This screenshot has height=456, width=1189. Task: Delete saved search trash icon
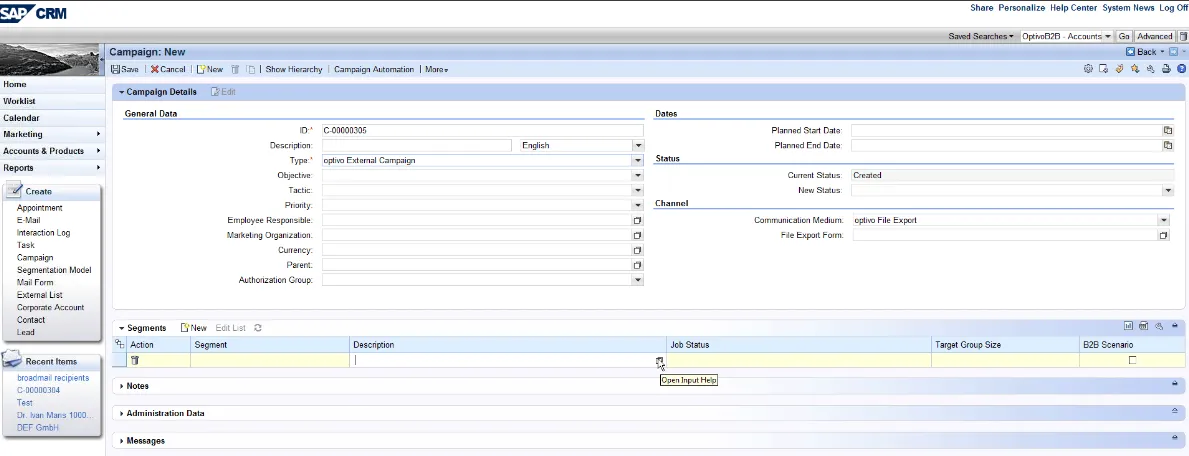click(x=1183, y=36)
